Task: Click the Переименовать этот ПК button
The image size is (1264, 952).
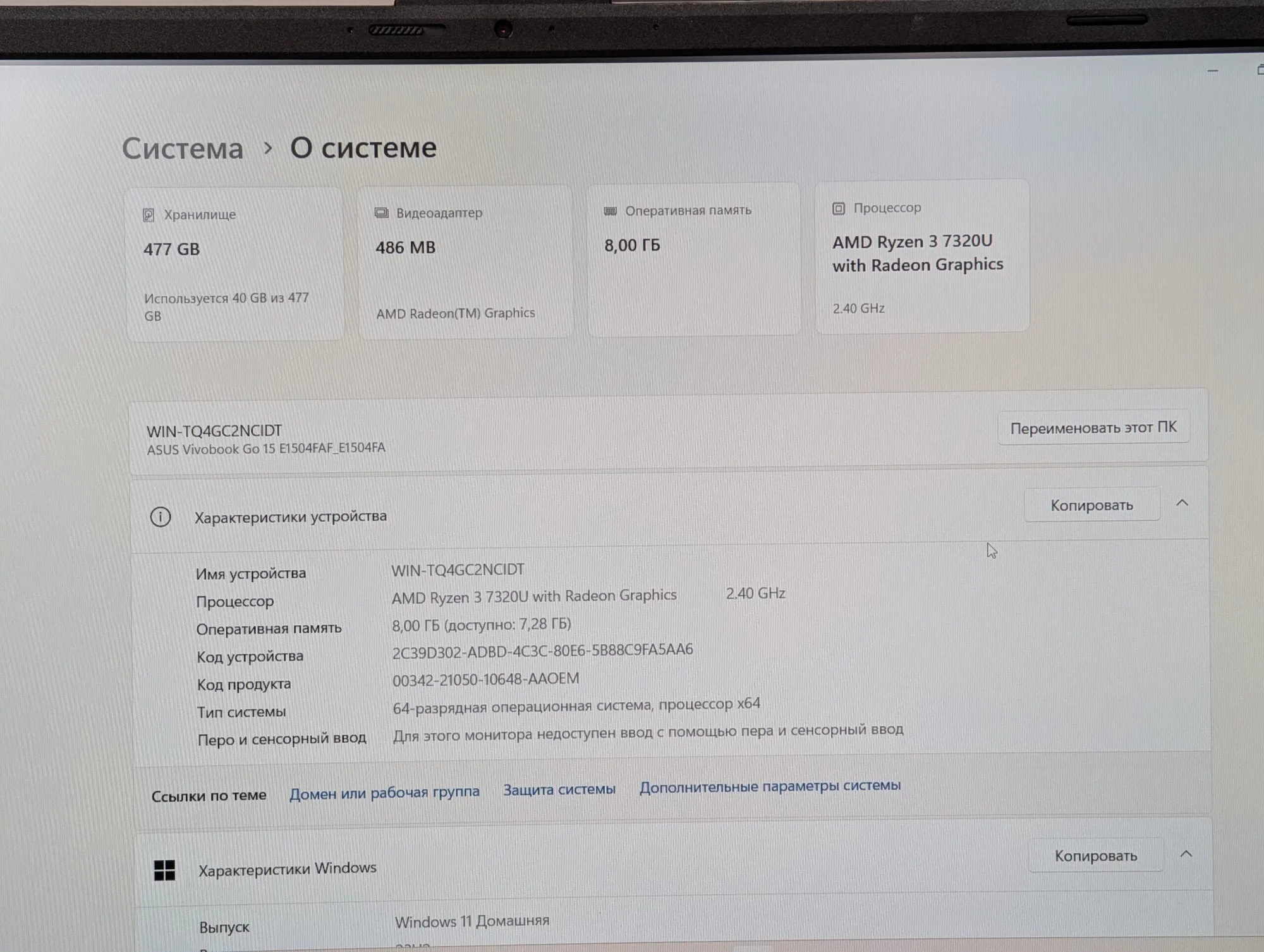Action: [1093, 428]
